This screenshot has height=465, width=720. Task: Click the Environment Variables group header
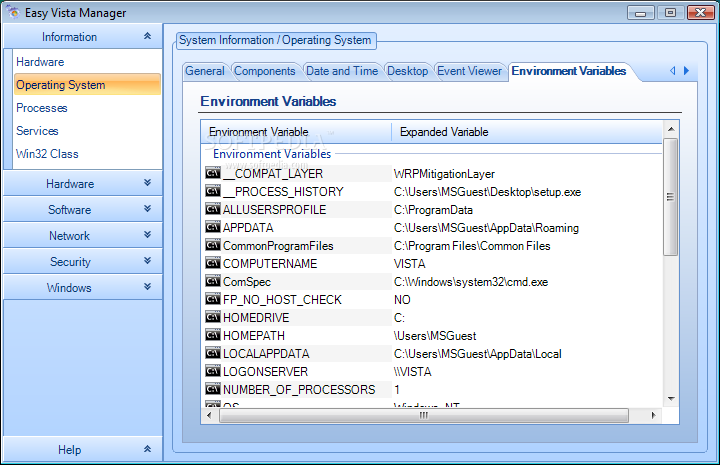[272, 154]
